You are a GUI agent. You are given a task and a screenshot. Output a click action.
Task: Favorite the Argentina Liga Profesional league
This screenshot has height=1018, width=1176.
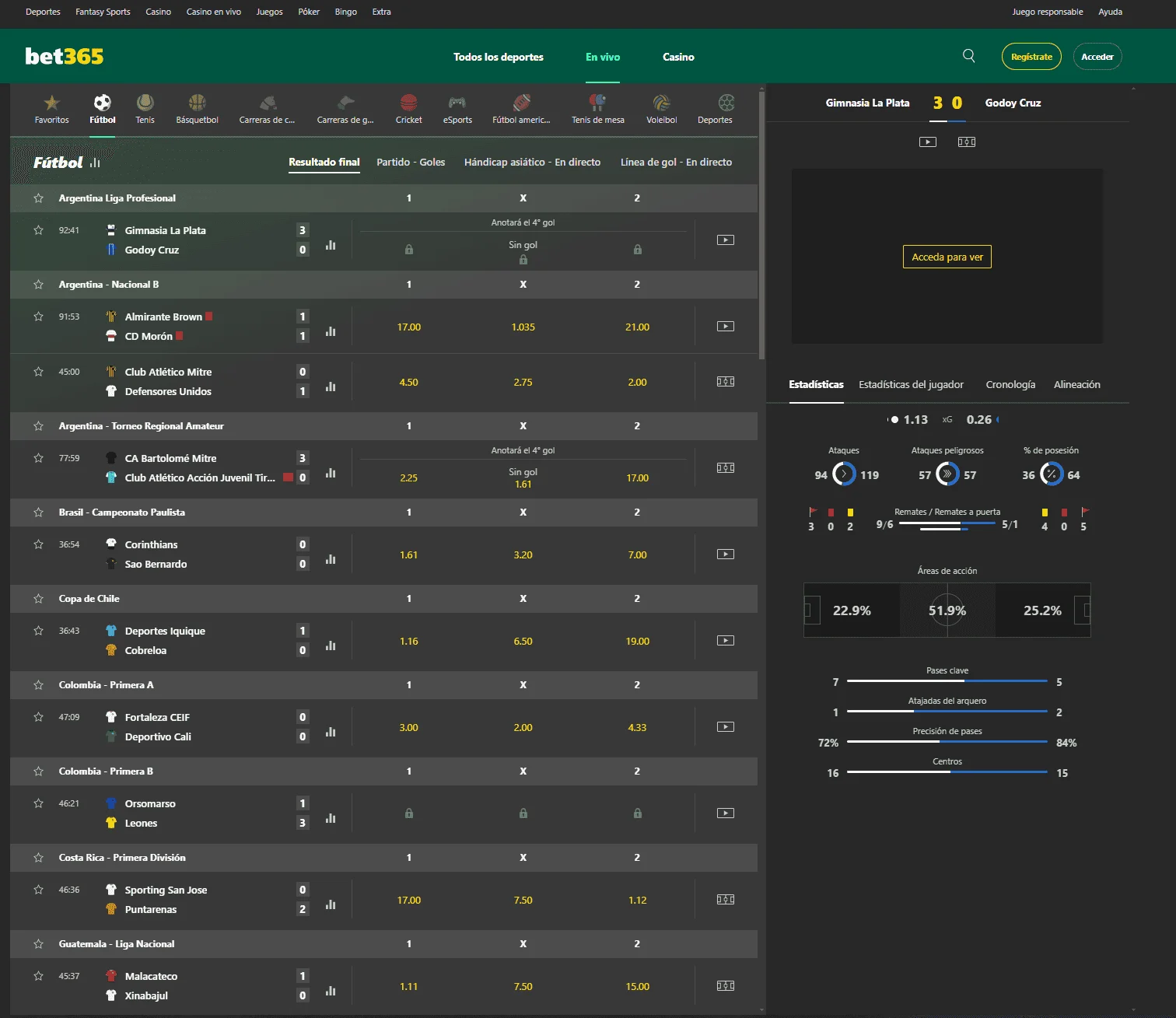(x=38, y=198)
